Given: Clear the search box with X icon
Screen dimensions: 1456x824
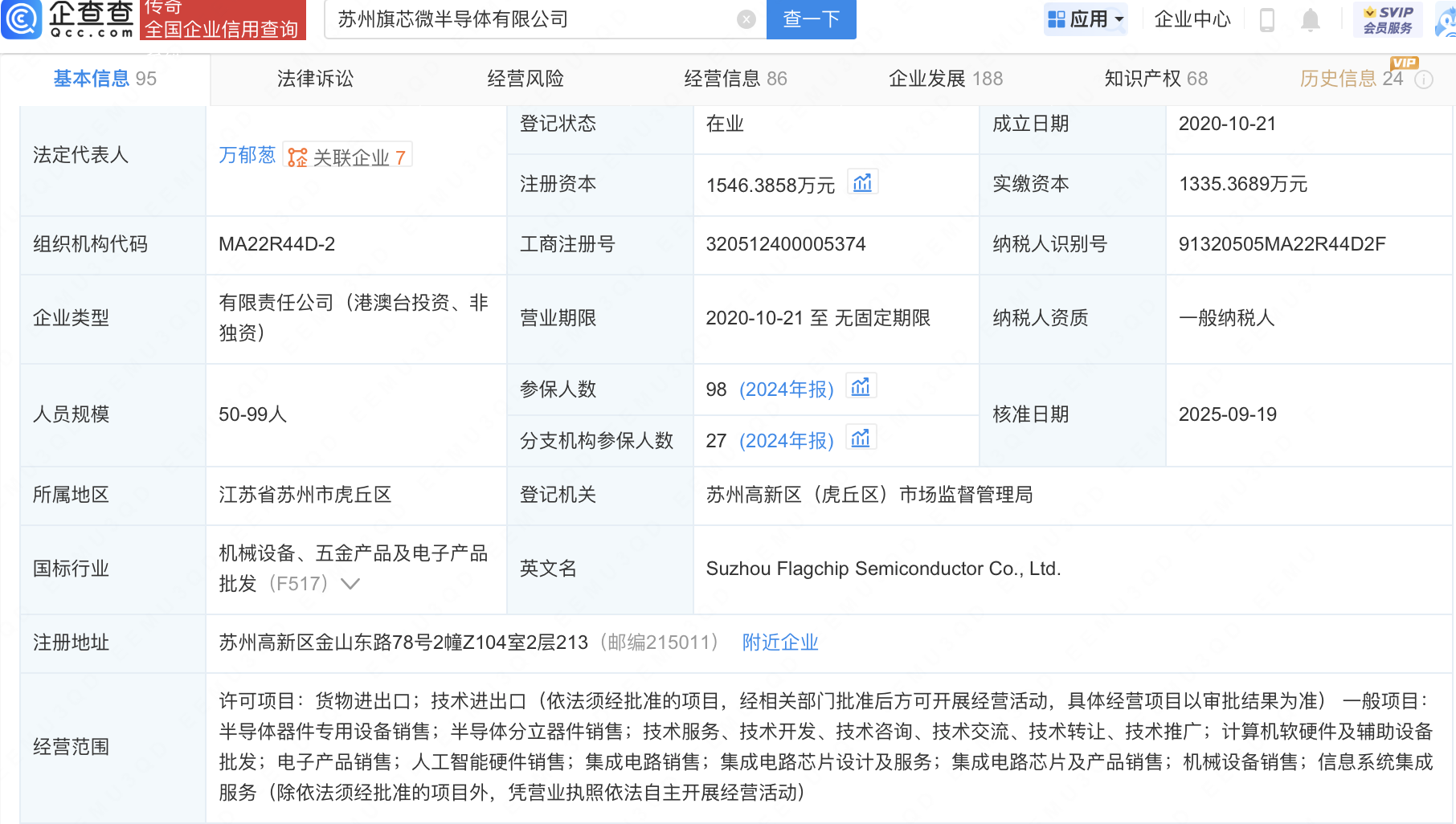Looking at the screenshot, I should [x=746, y=19].
